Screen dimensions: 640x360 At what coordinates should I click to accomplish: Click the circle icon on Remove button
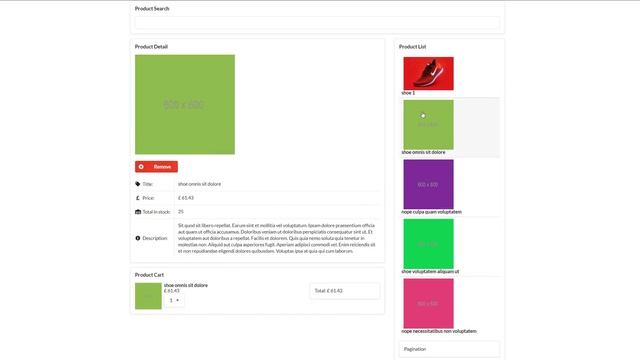(x=141, y=167)
